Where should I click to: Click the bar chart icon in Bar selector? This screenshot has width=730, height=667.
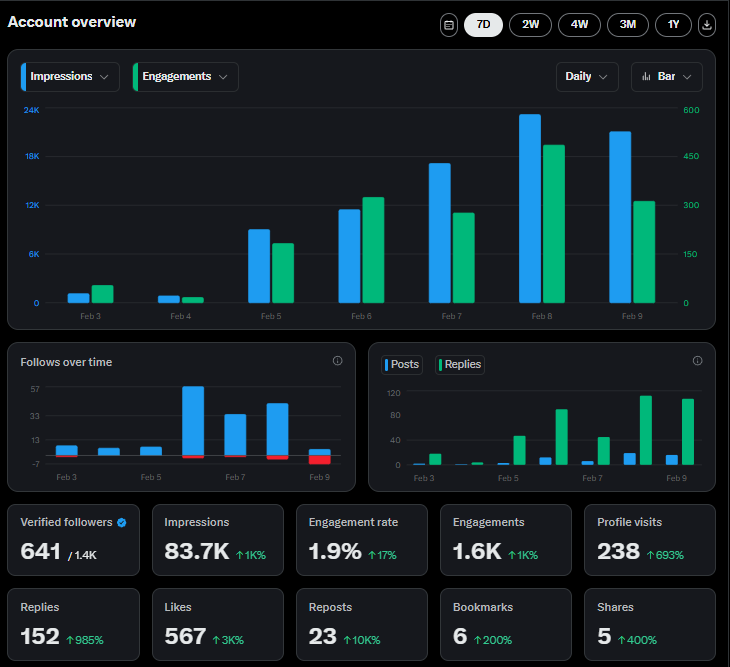tap(646, 76)
